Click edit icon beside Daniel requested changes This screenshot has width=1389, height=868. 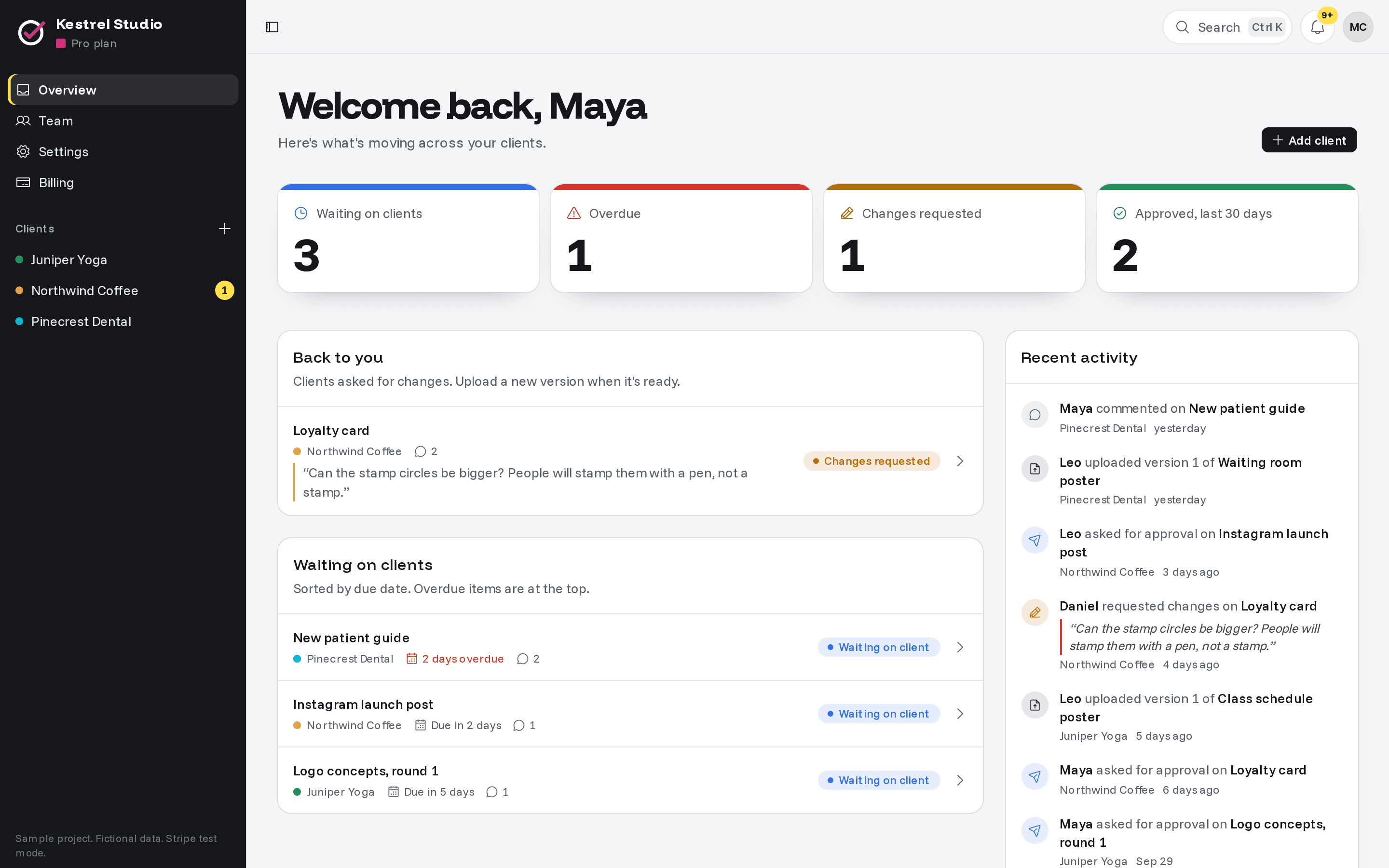click(1035, 612)
